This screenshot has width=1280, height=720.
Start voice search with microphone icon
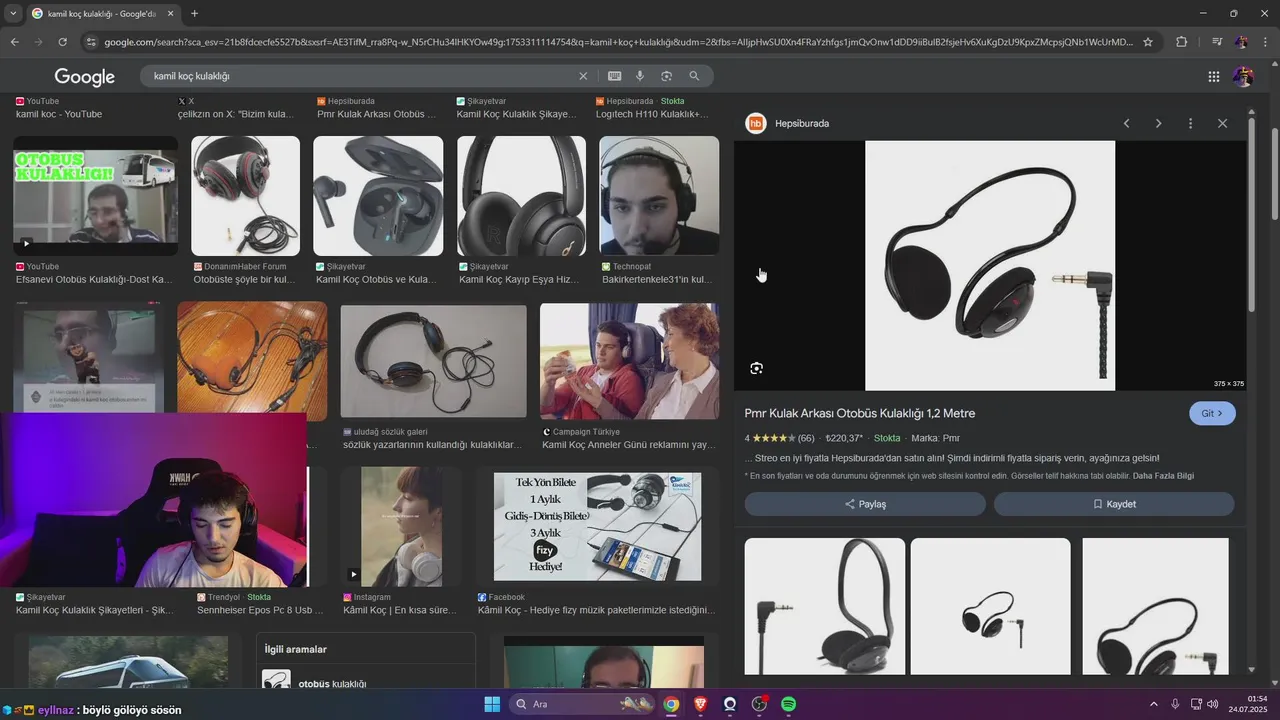[640, 76]
